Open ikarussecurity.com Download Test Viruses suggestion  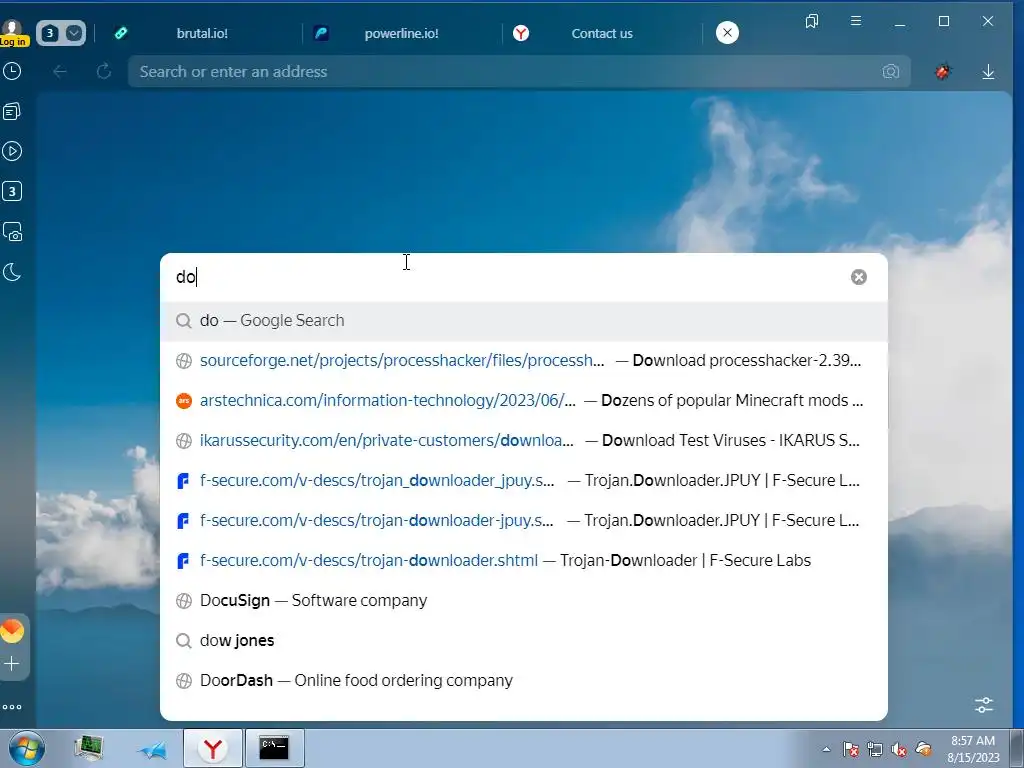point(524,440)
